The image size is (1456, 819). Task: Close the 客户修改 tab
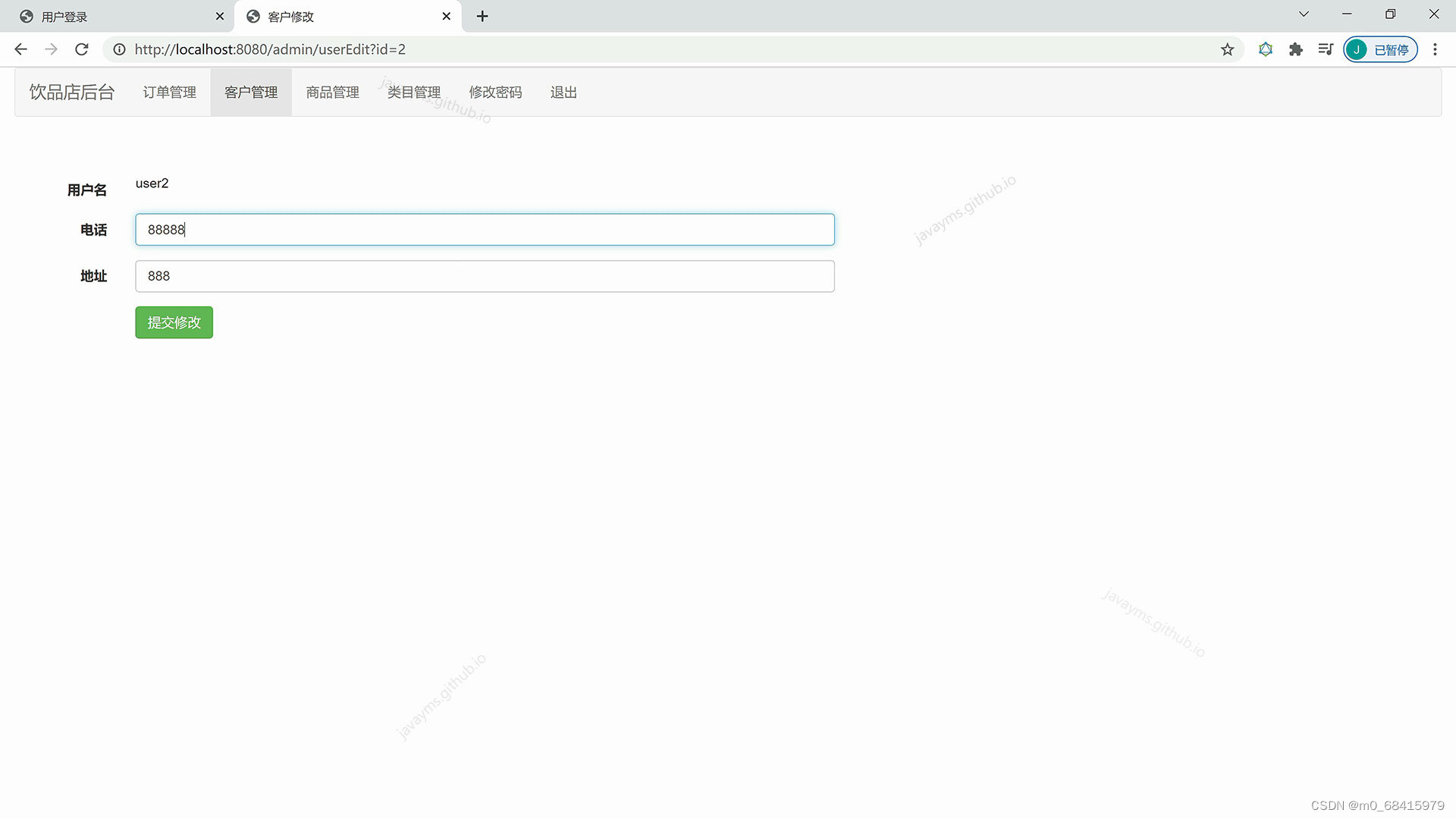click(446, 16)
